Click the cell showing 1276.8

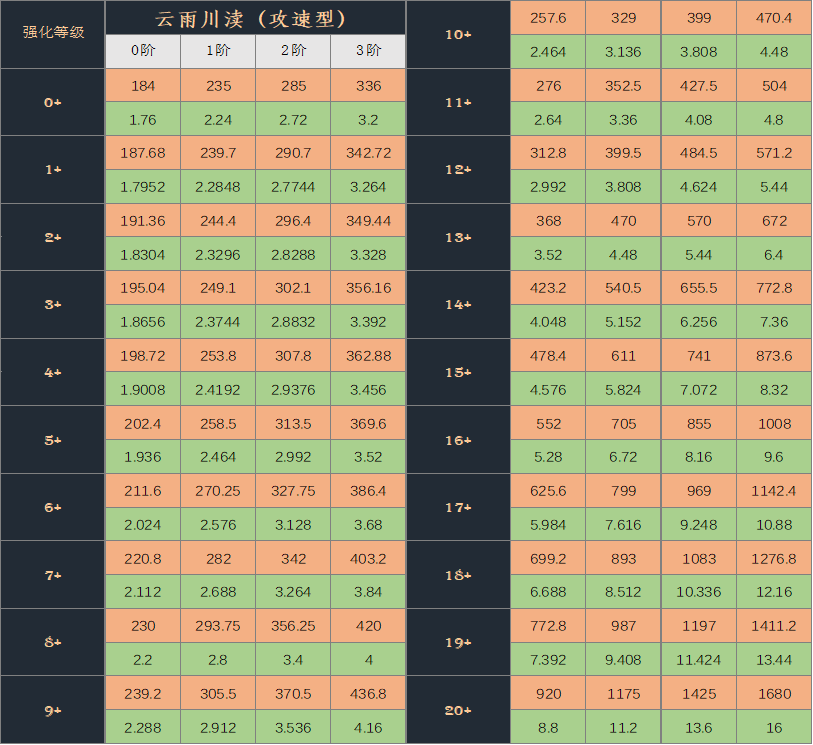click(774, 558)
